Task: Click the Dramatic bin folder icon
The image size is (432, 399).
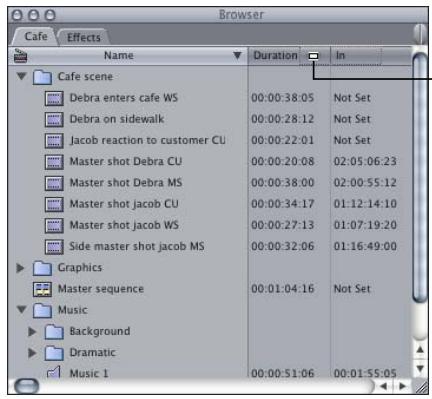Action: 54,353
